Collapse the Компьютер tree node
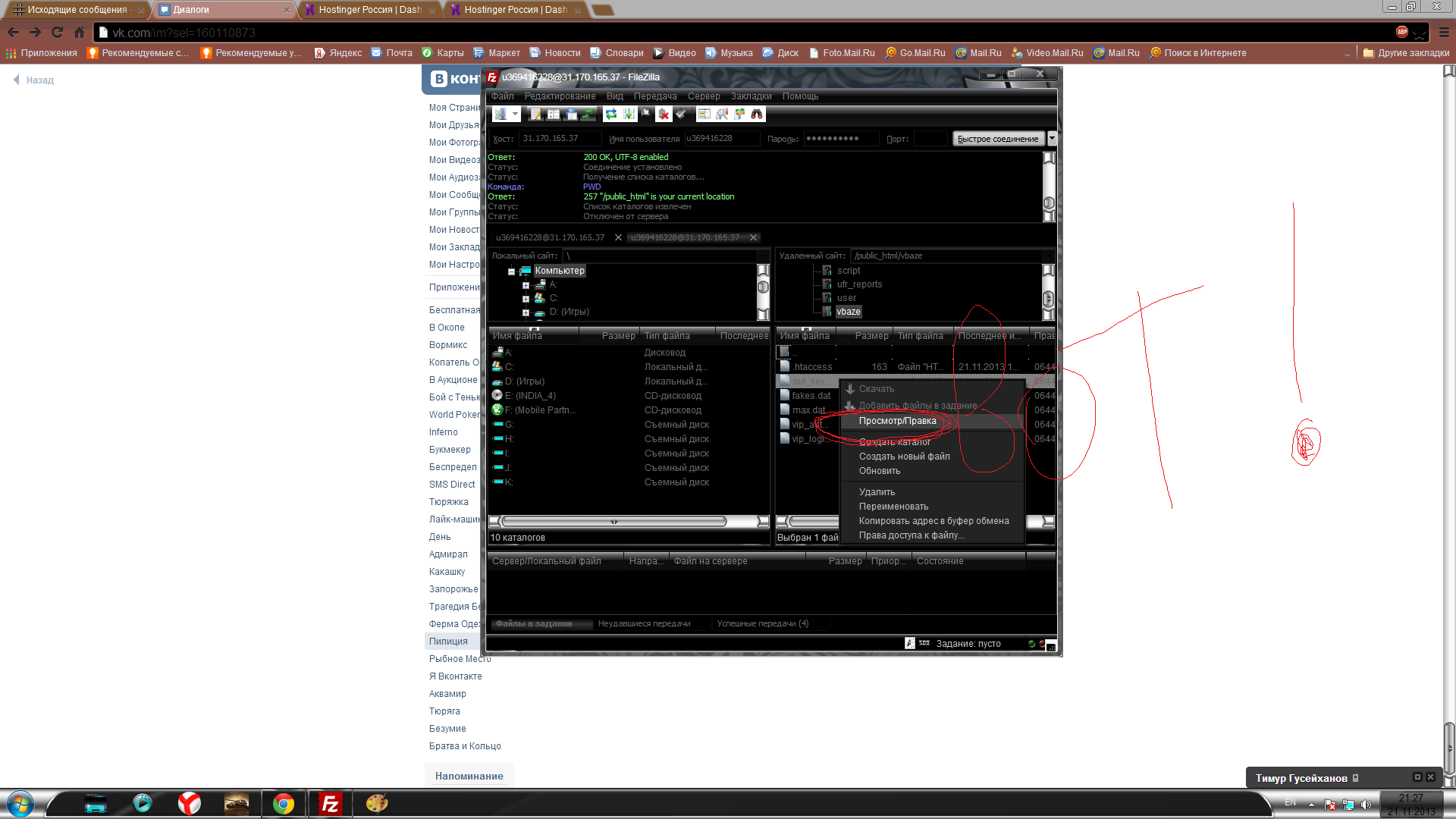This screenshot has height=819, width=1456. coord(511,271)
